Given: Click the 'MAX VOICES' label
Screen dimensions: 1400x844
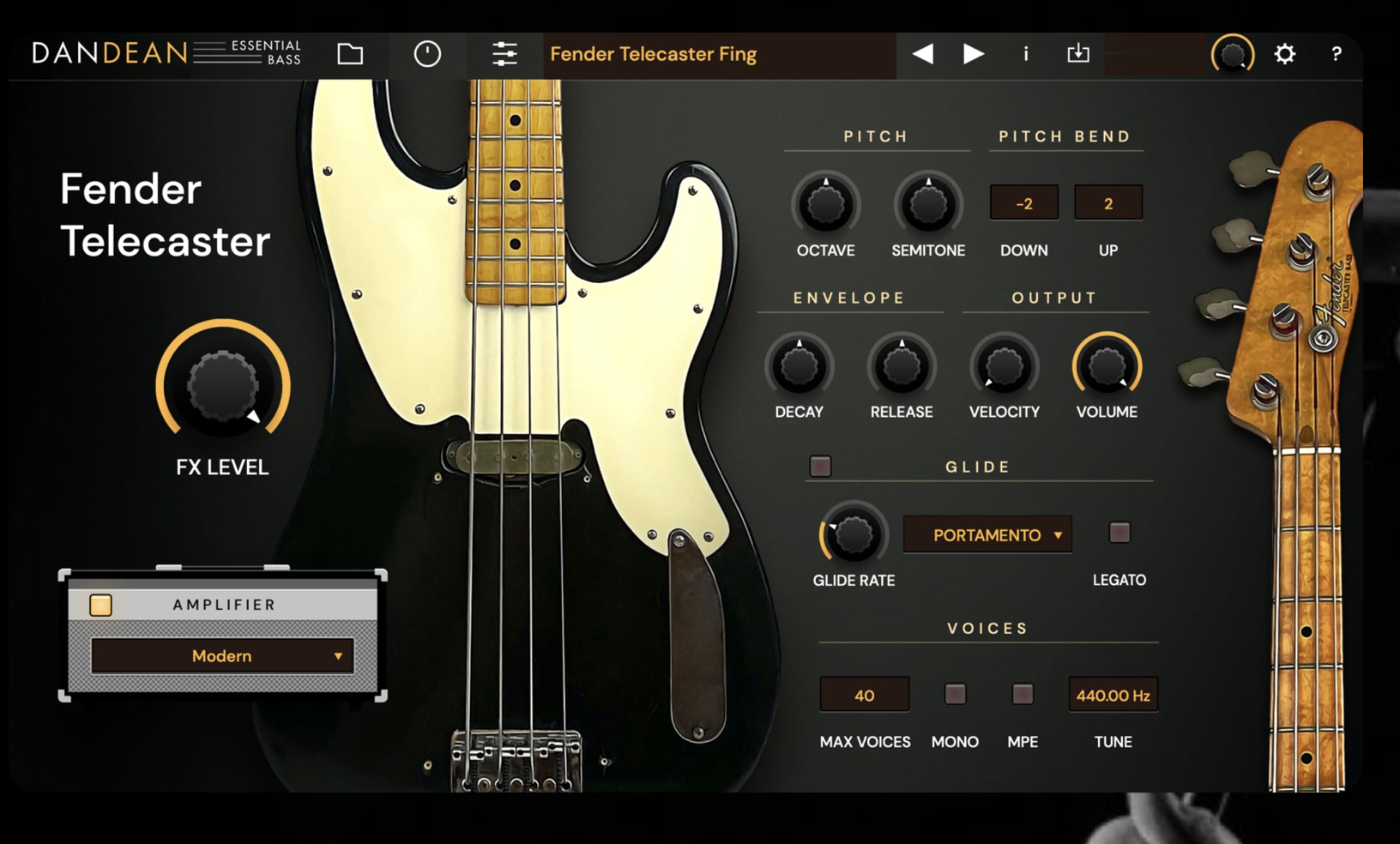Looking at the screenshot, I should coord(865,742).
